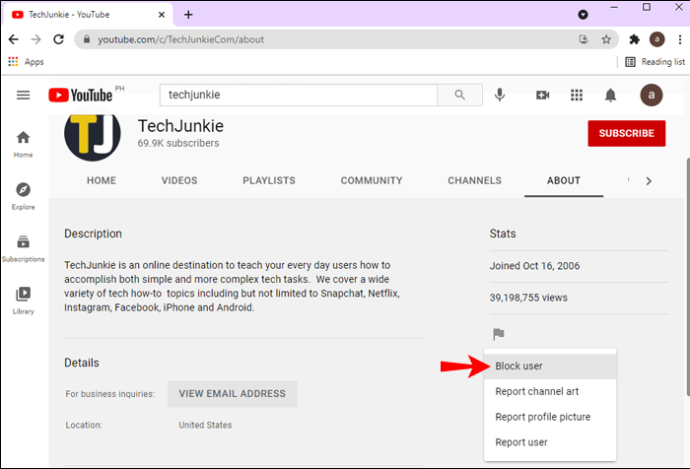Viewport: 690px width, 469px height.
Task: Switch to the COMMUNITY channel tab
Action: pyautogui.click(x=371, y=180)
